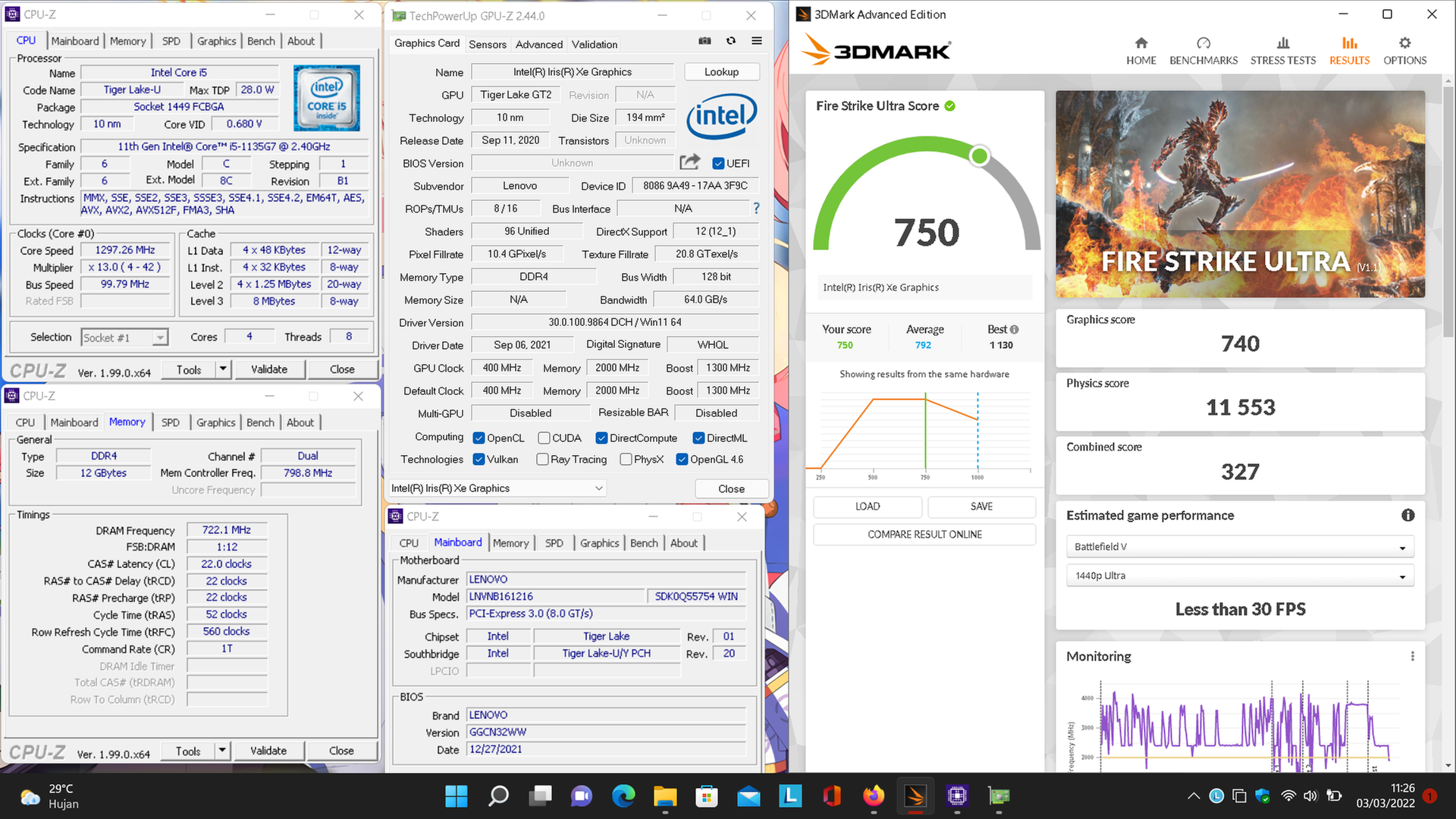The width and height of the screenshot is (1456, 819).
Task: Click volume icon in system tray
Action: (x=1310, y=796)
